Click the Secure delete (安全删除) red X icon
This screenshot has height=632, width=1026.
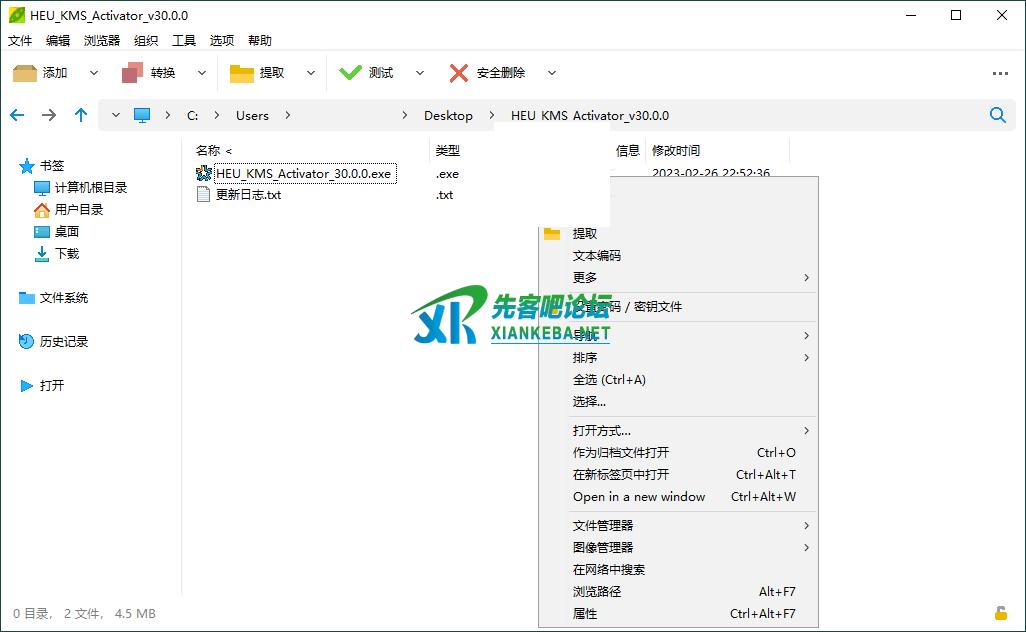coord(459,73)
